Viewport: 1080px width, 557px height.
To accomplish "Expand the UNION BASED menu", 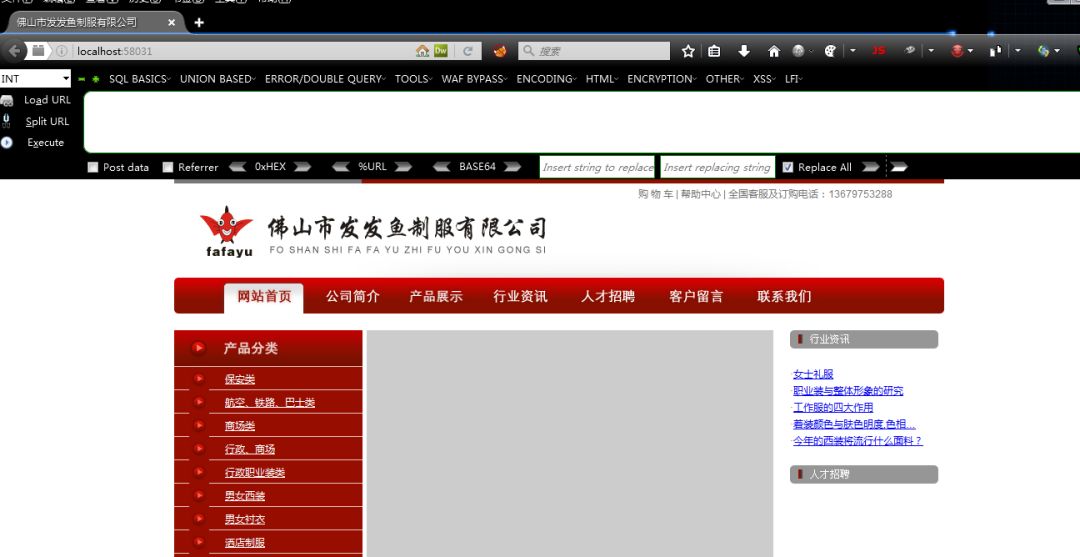I will point(218,79).
